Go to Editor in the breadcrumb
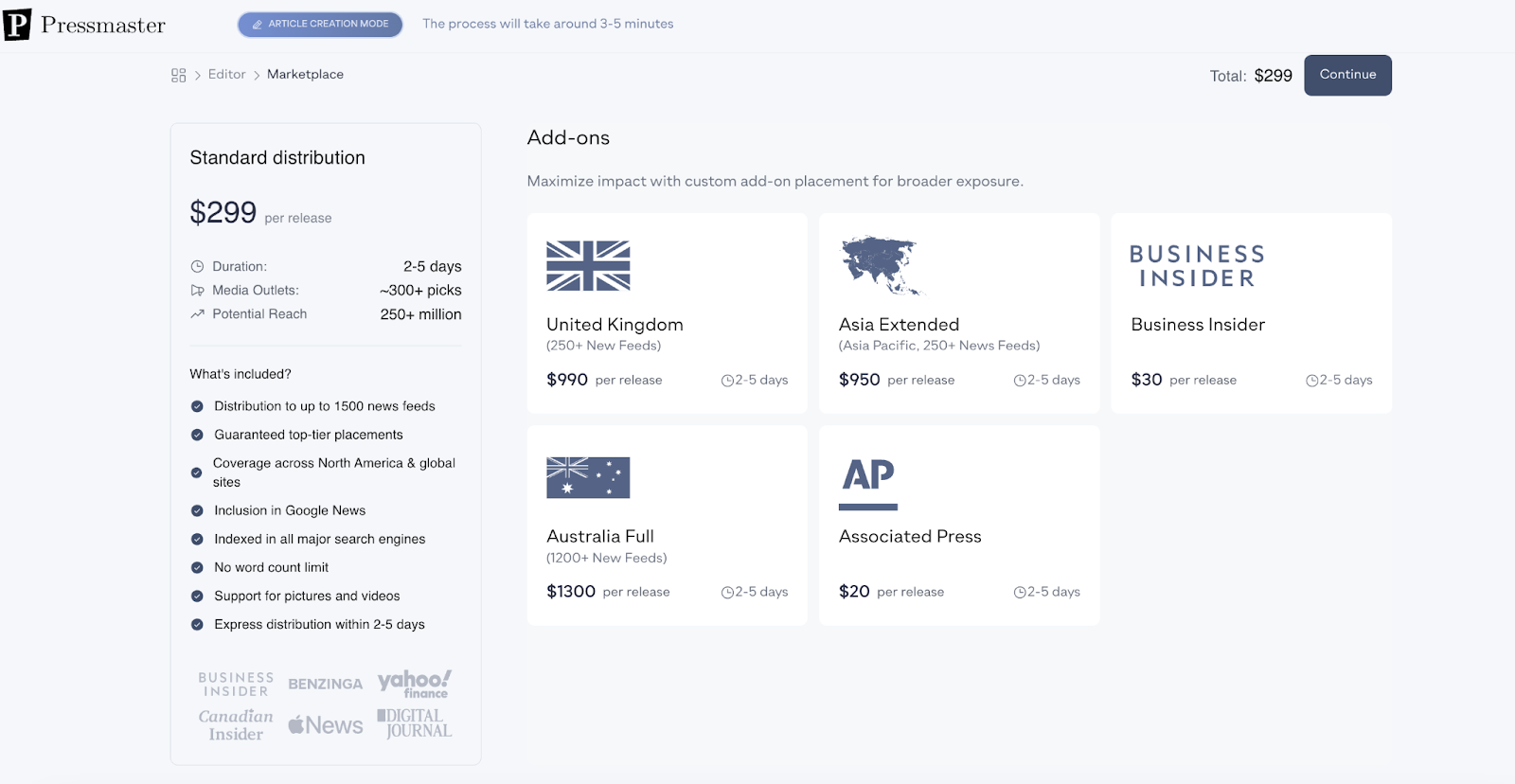The image size is (1515, 784). click(x=227, y=74)
